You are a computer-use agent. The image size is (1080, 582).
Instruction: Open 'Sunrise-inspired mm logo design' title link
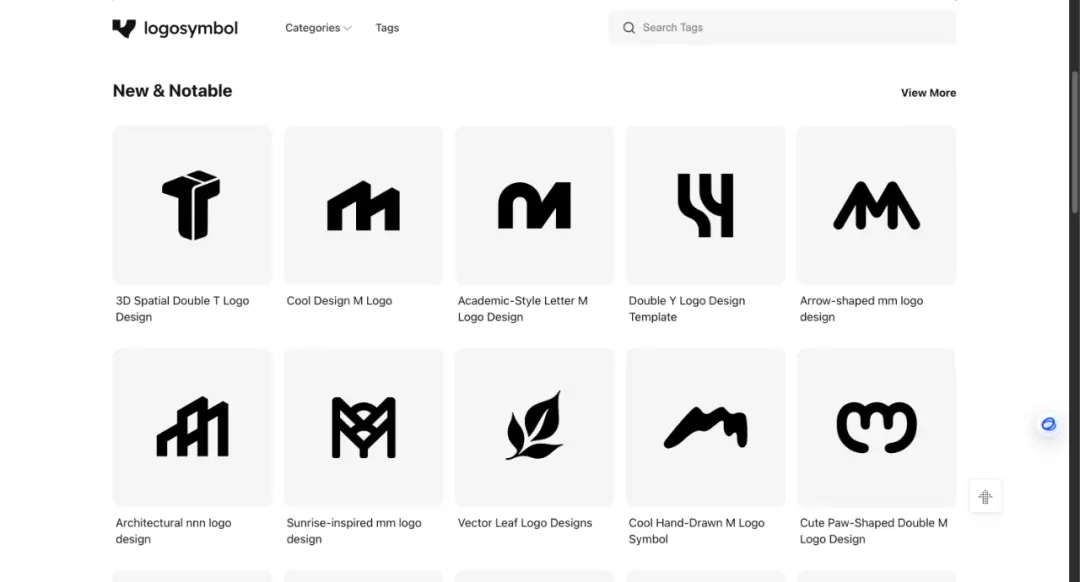coord(354,531)
